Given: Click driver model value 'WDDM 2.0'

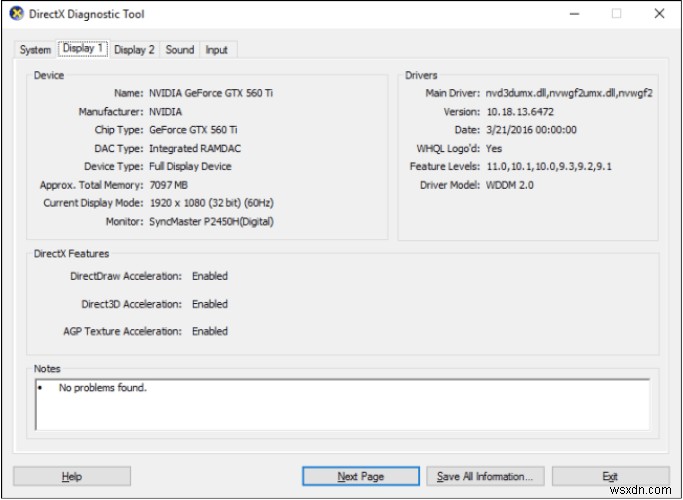Looking at the screenshot, I should (510, 185).
